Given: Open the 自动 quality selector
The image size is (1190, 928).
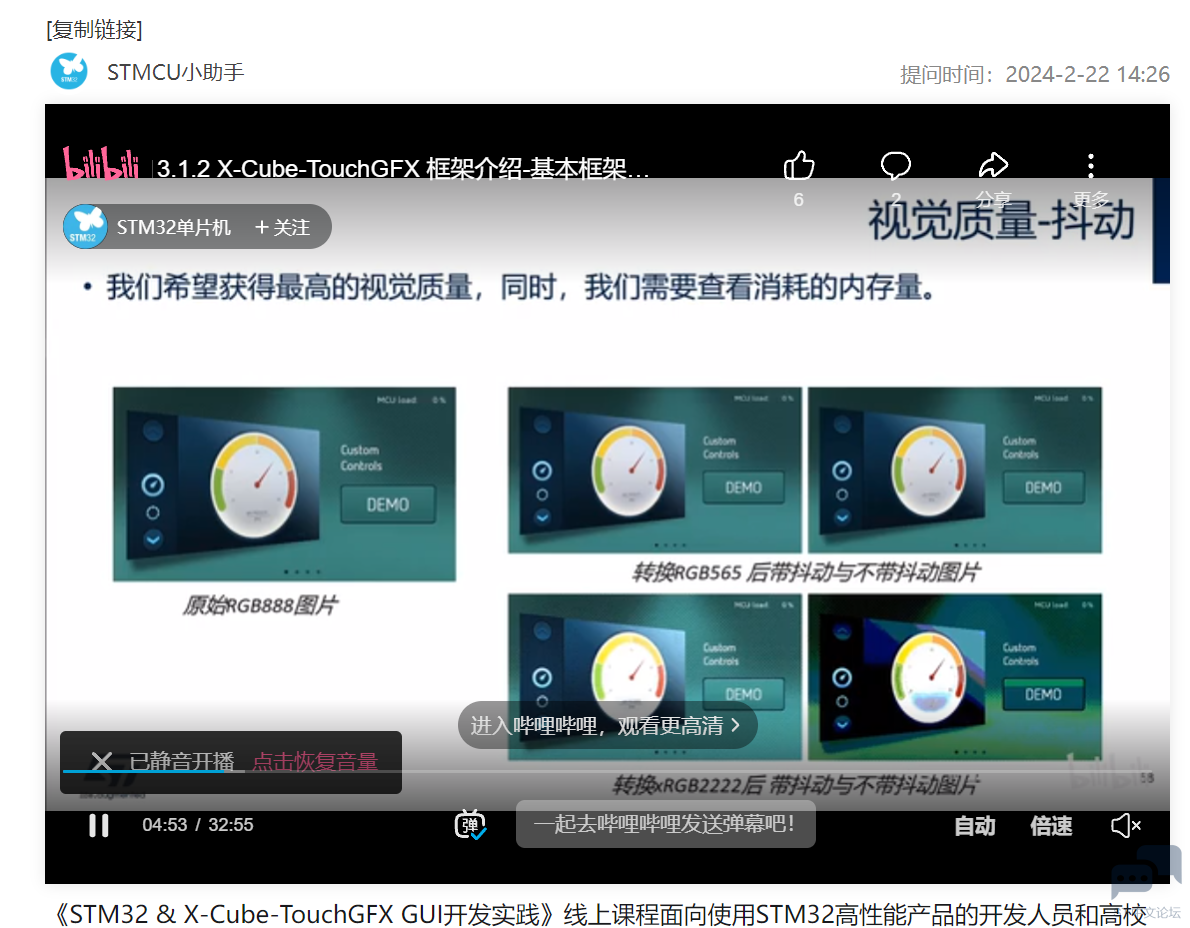Looking at the screenshot, I should pos(974,826).
